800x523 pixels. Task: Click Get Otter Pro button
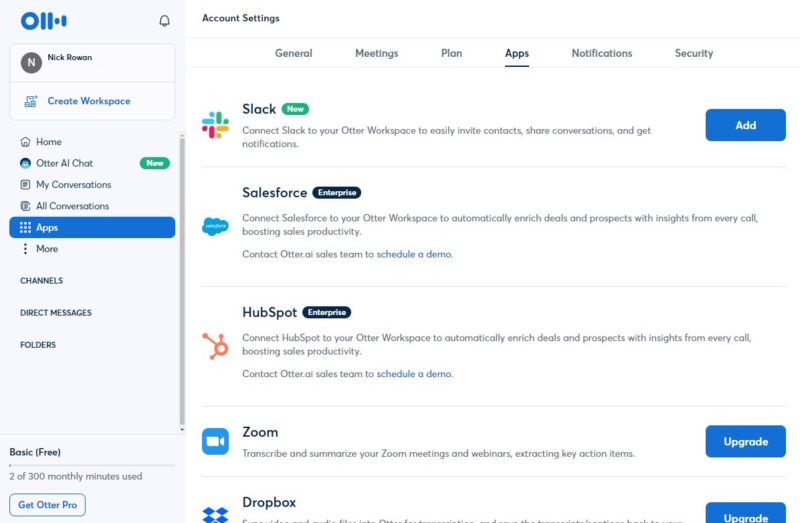pos(47,505)
